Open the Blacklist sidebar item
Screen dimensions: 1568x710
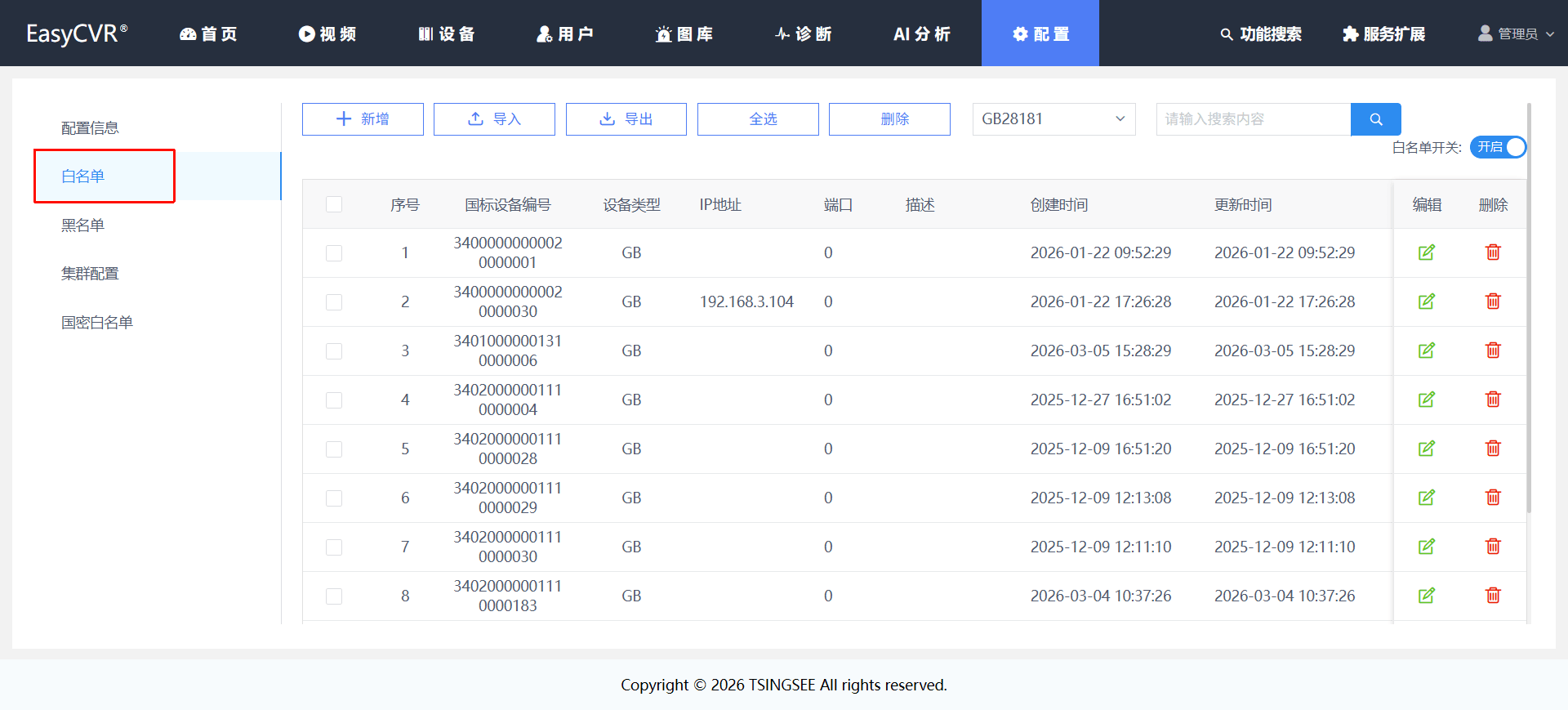82,225
